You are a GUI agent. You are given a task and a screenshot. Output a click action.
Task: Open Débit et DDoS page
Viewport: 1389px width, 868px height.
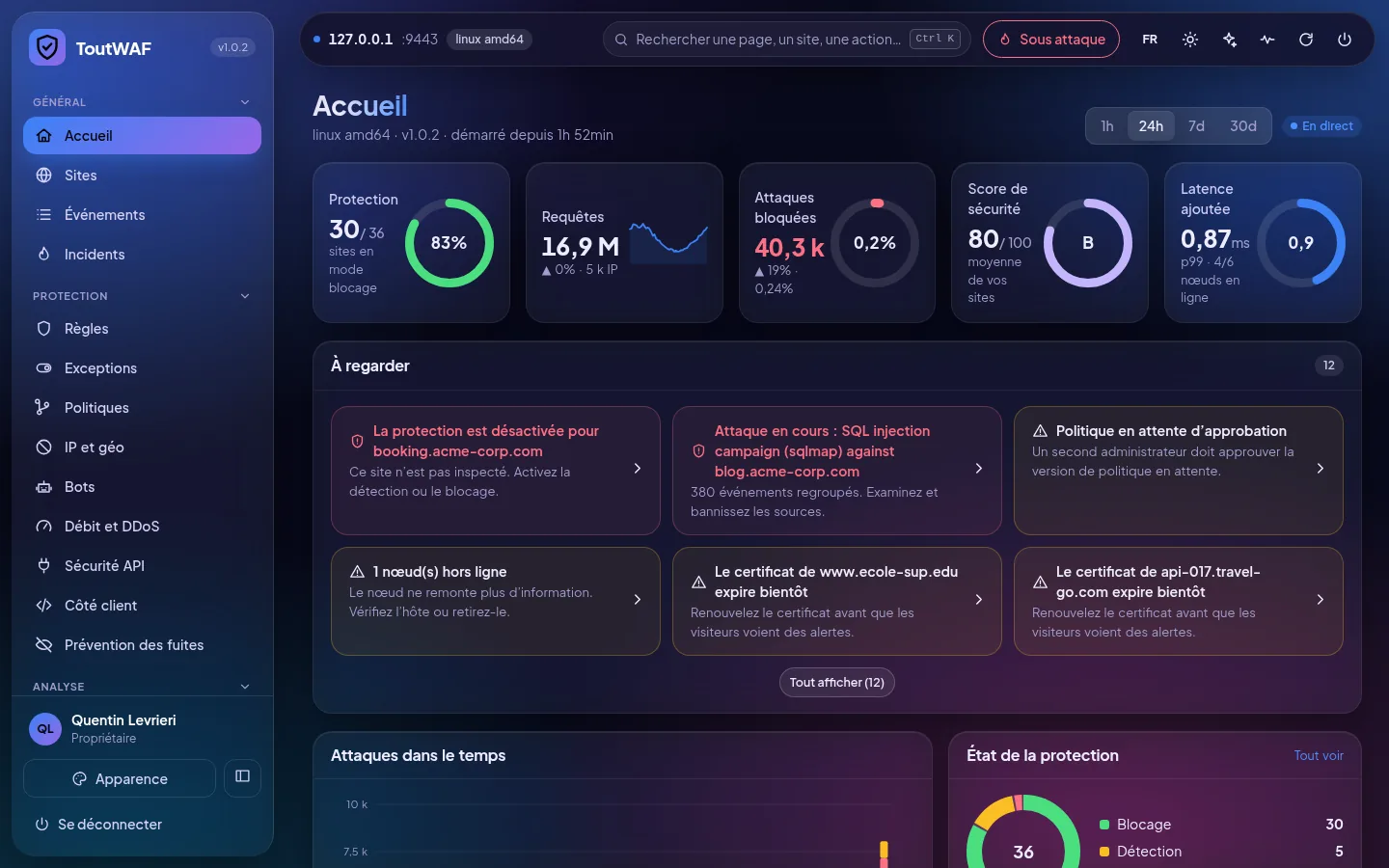click(x=142, y=527)
